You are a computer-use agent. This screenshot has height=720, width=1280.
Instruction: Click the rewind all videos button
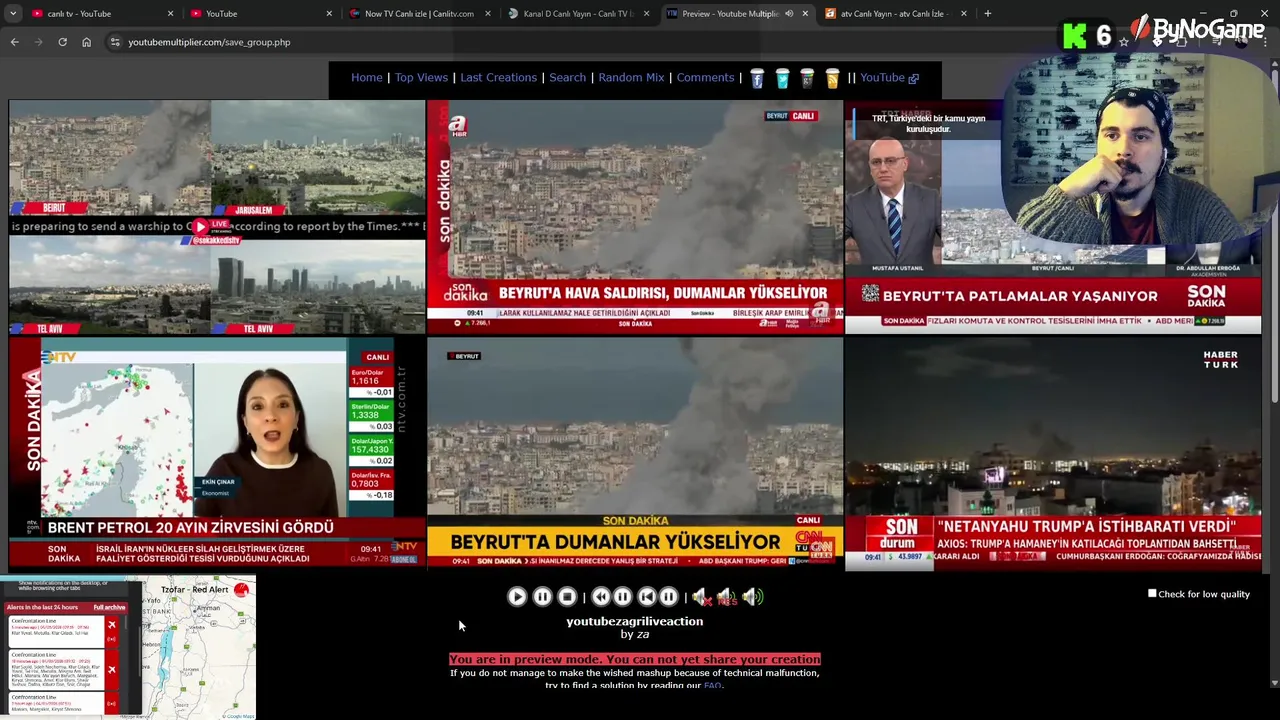[x=601, y=597]
